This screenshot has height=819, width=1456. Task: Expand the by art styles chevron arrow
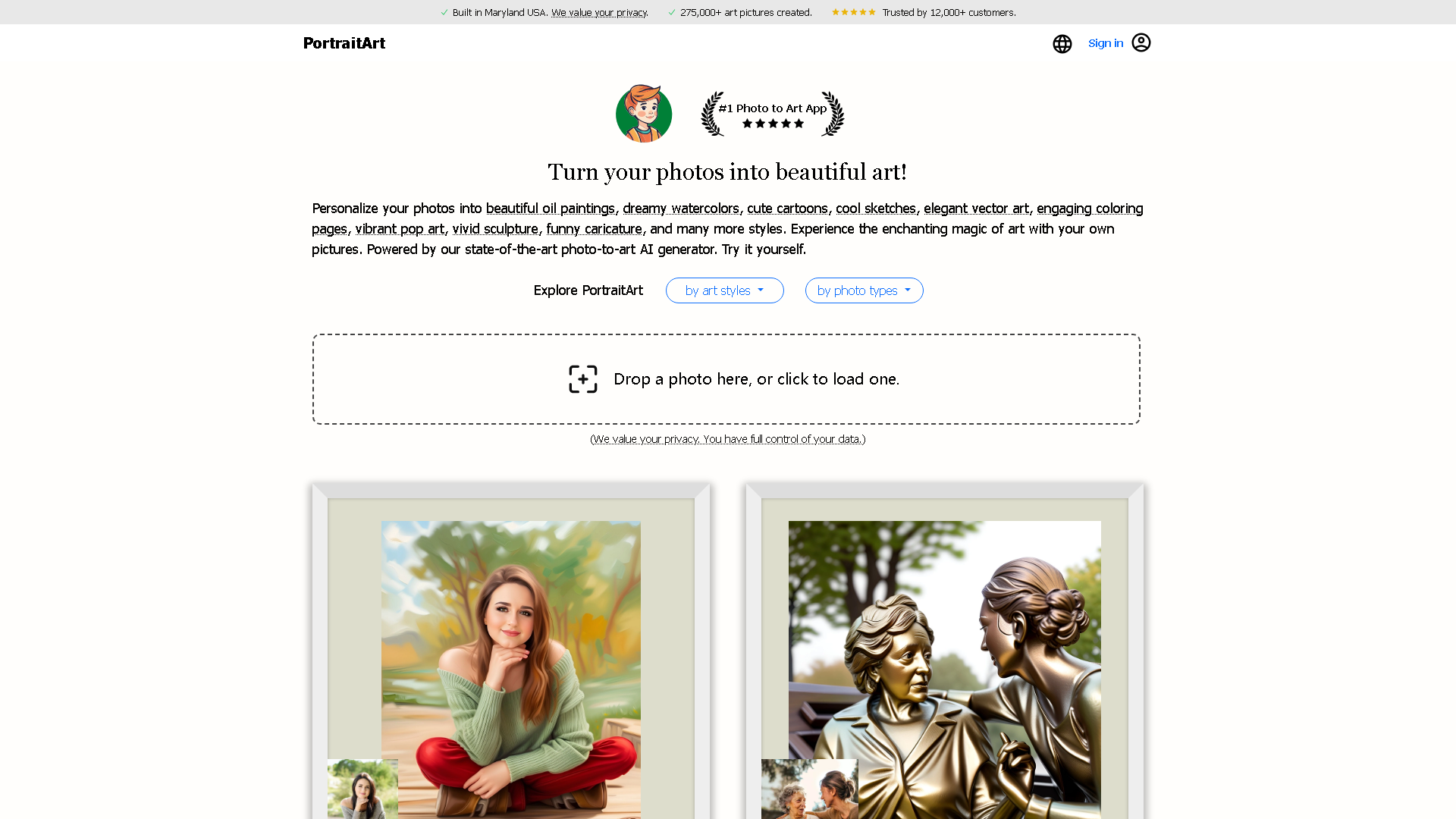tap(759, 290)
